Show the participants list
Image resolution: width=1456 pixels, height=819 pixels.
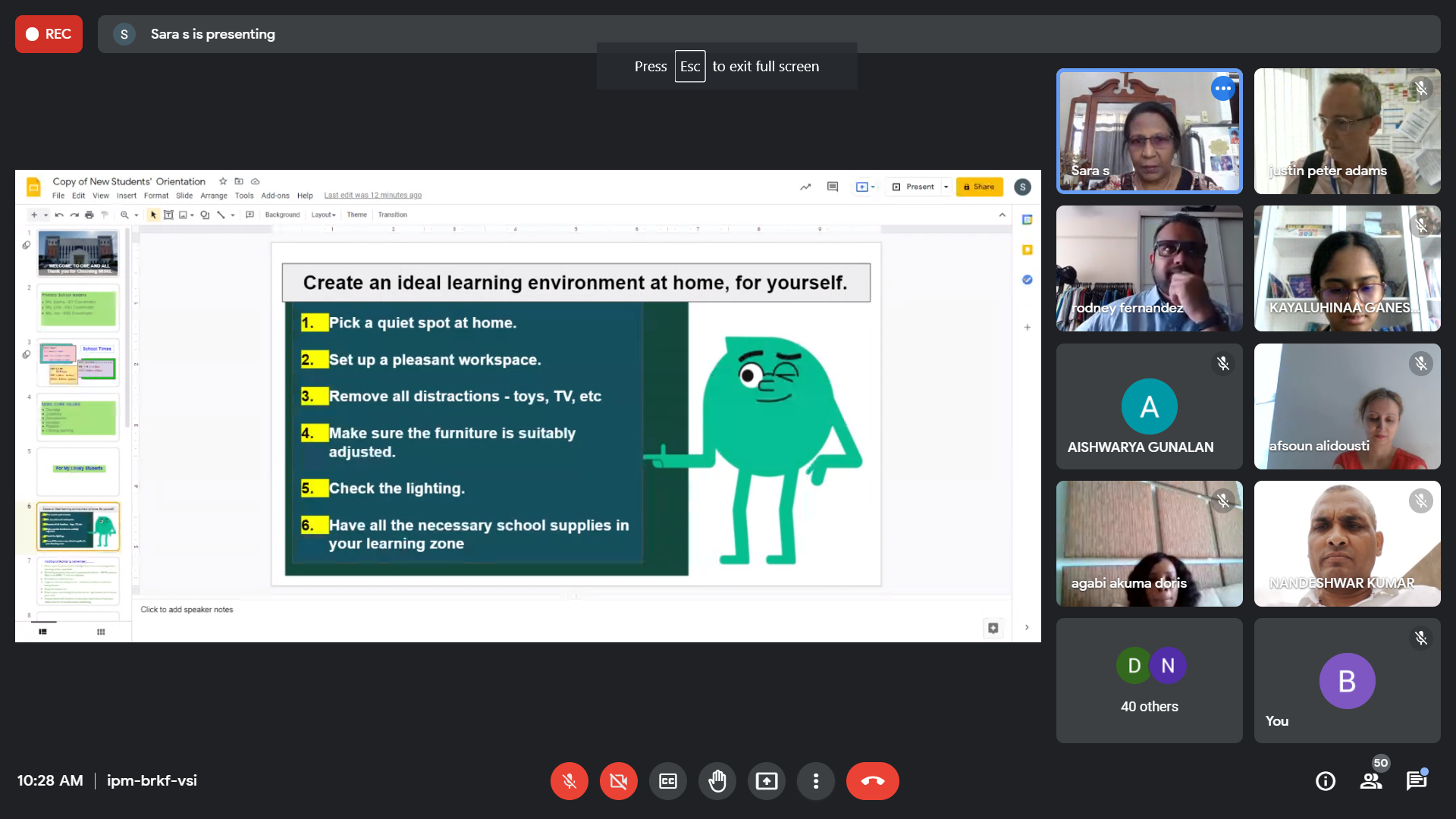[x=1371, y=781]
